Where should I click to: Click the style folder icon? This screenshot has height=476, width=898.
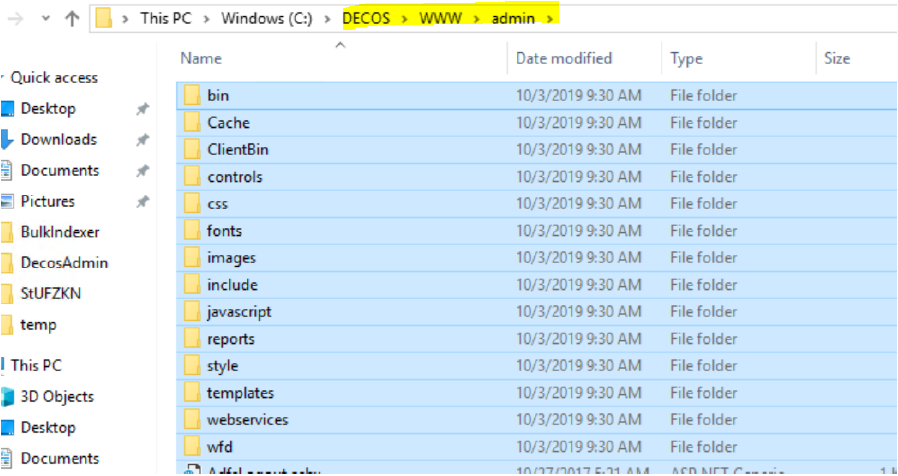click(192, 365)
